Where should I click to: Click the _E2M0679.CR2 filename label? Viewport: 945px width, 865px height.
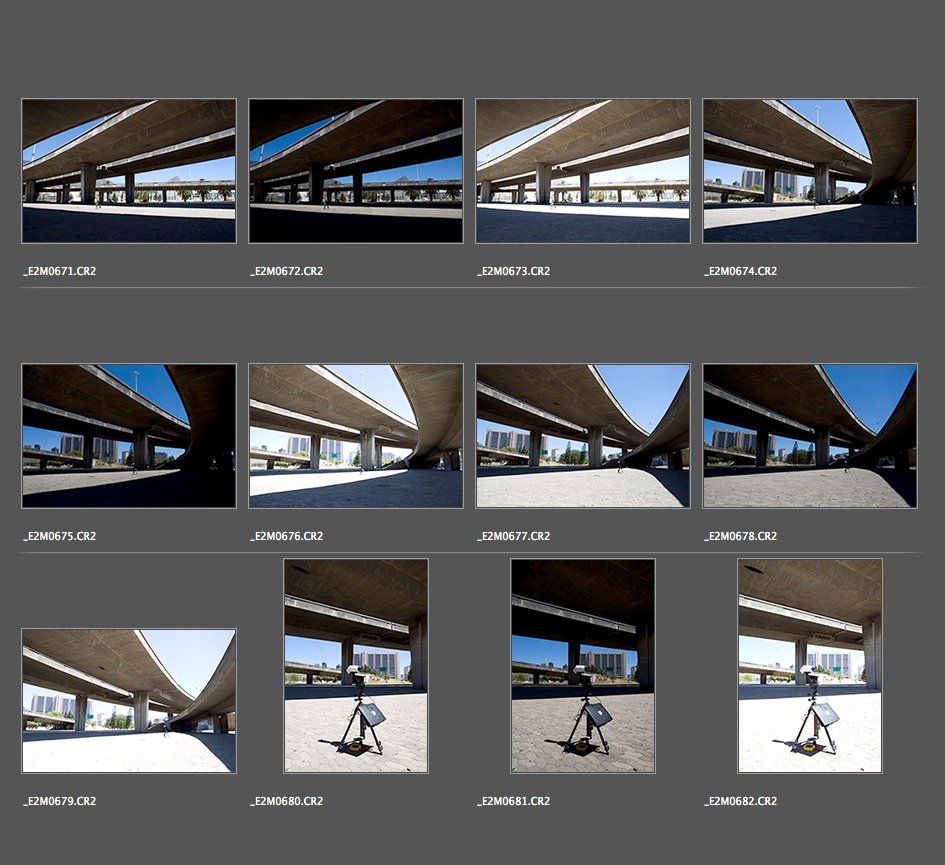pyautogui.click(x=60, y=801)
